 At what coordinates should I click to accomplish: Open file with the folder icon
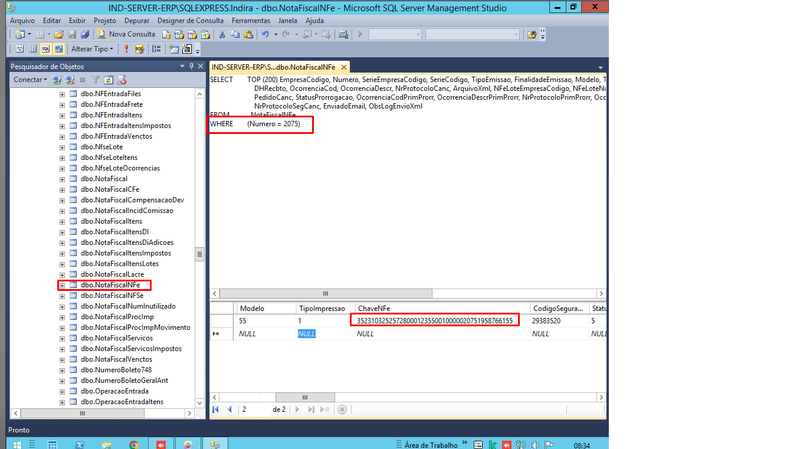(59, 34)
